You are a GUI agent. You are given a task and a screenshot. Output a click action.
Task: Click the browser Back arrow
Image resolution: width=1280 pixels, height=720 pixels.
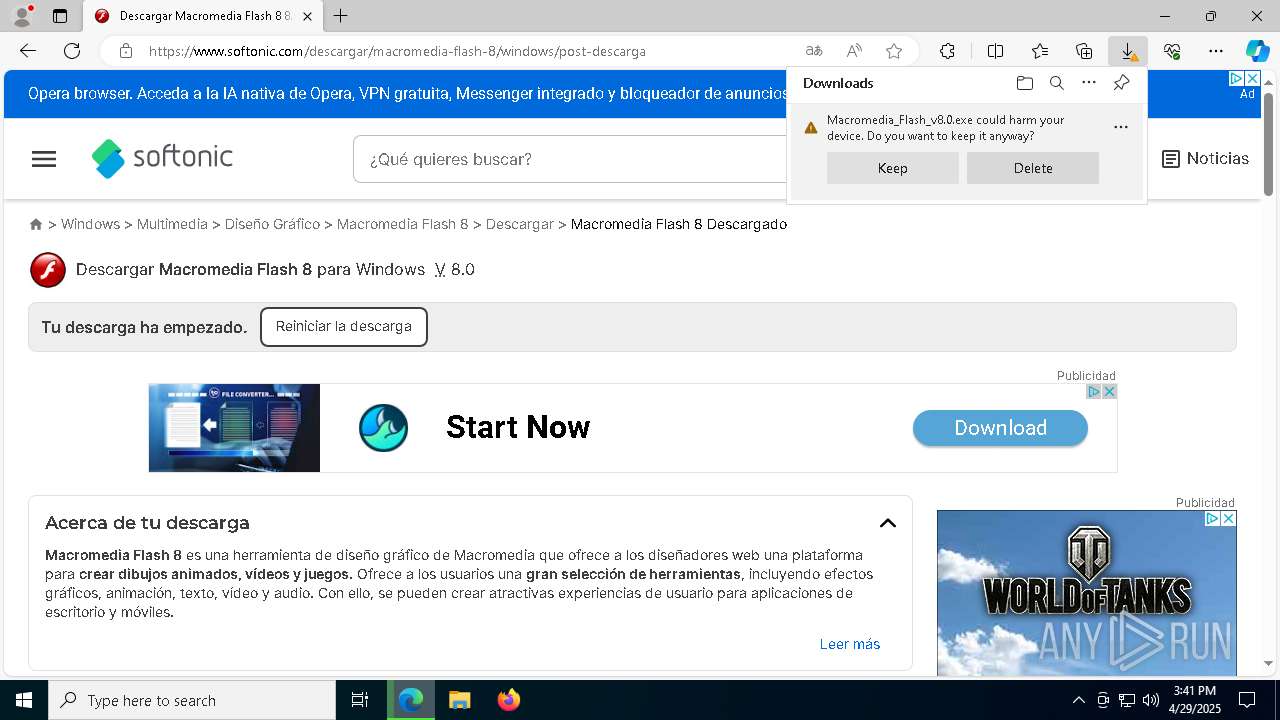(28, 51)
